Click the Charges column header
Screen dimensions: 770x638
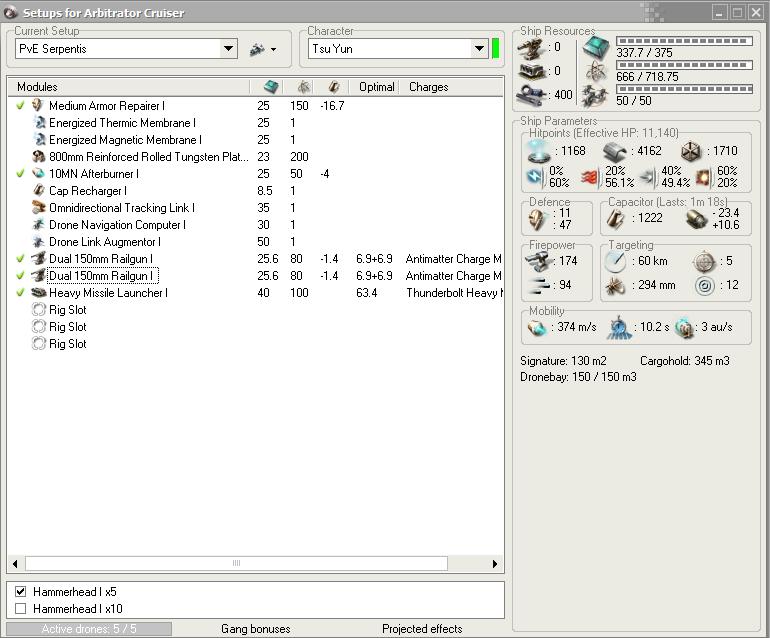tap(450, 87)
